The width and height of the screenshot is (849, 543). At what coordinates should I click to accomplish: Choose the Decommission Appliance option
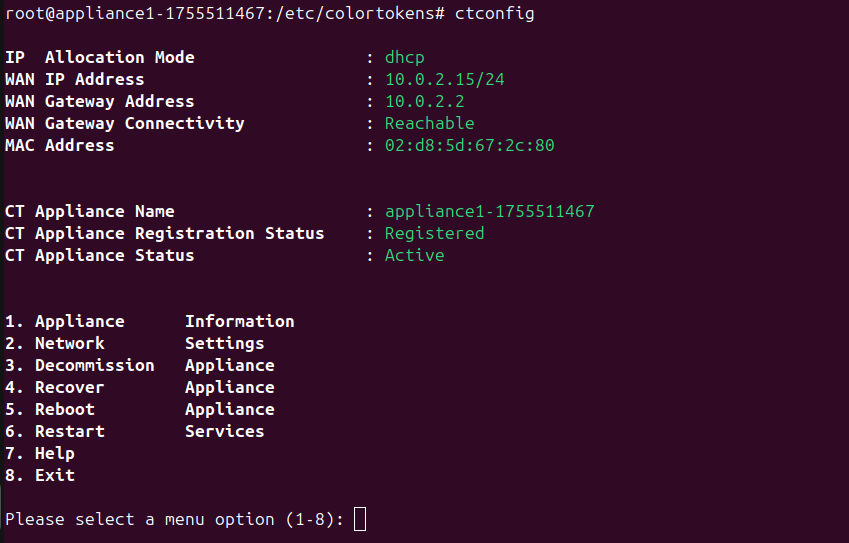click(x=139, y=365)
